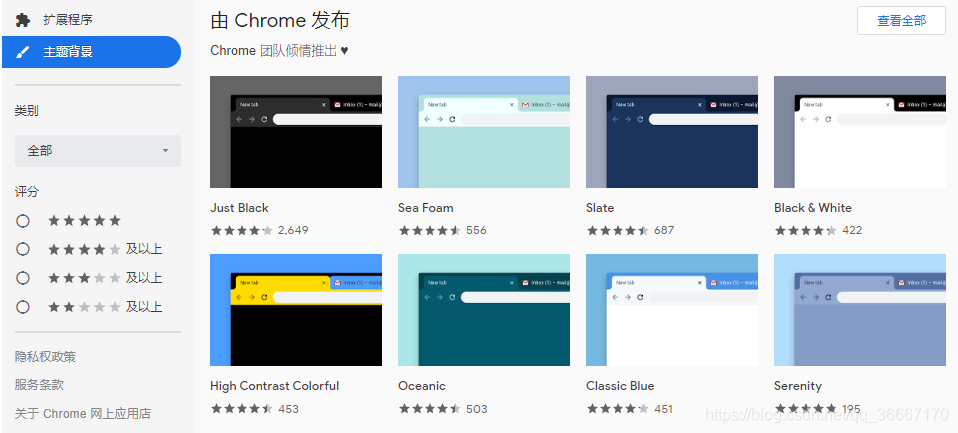Click Just Black's 2,649 rating count
This screenshot has height=433, width=958.
click(x=293, y=230)
